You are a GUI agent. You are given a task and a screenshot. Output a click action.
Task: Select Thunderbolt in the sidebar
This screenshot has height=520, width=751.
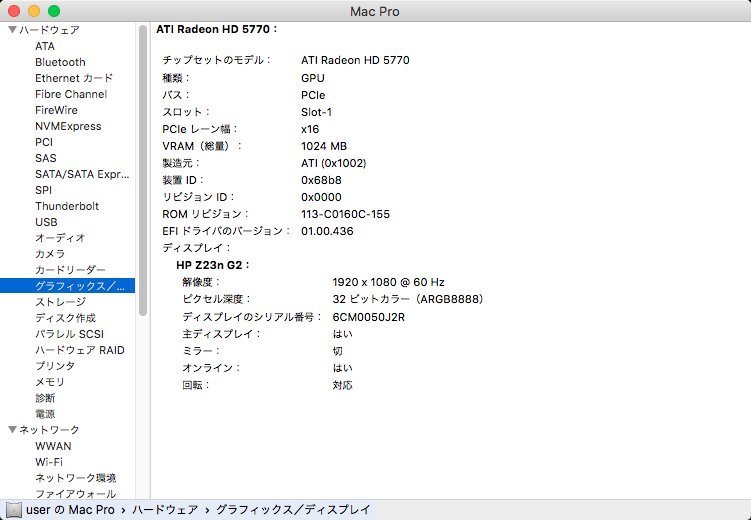[x=67, y=206]
